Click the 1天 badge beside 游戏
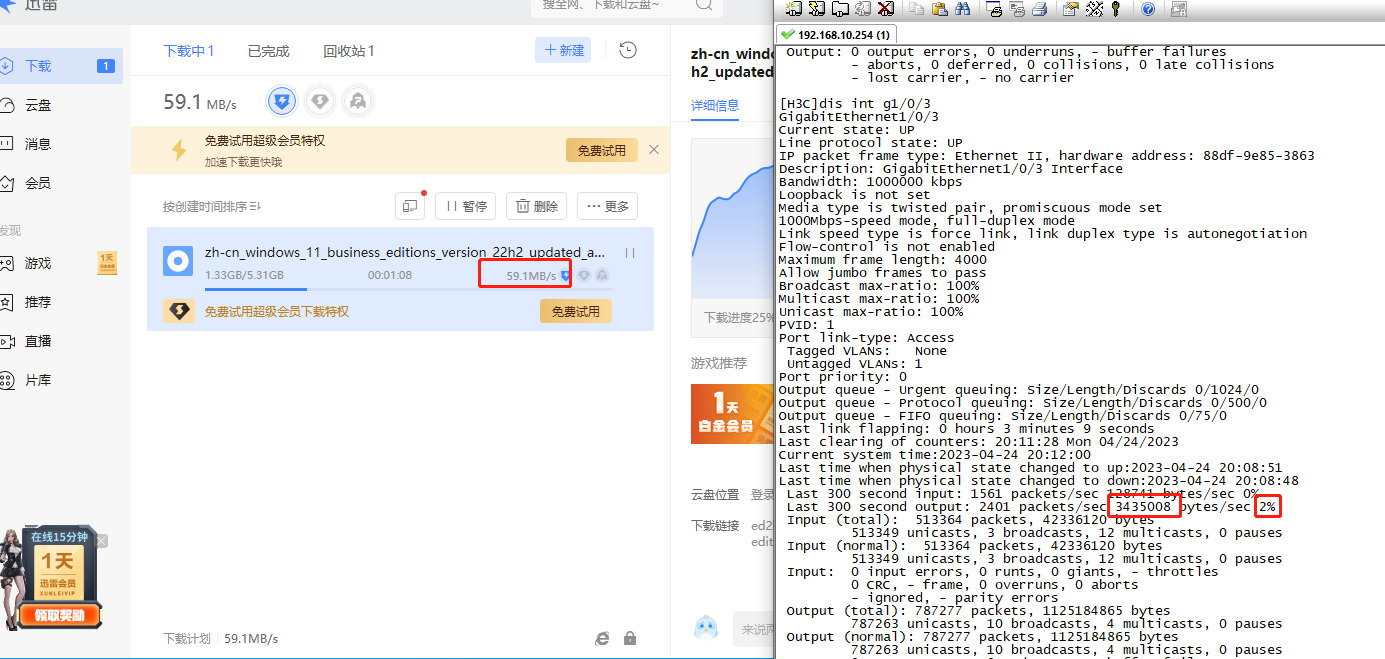This screenshot has width=1385, height=659. point(107,263)
